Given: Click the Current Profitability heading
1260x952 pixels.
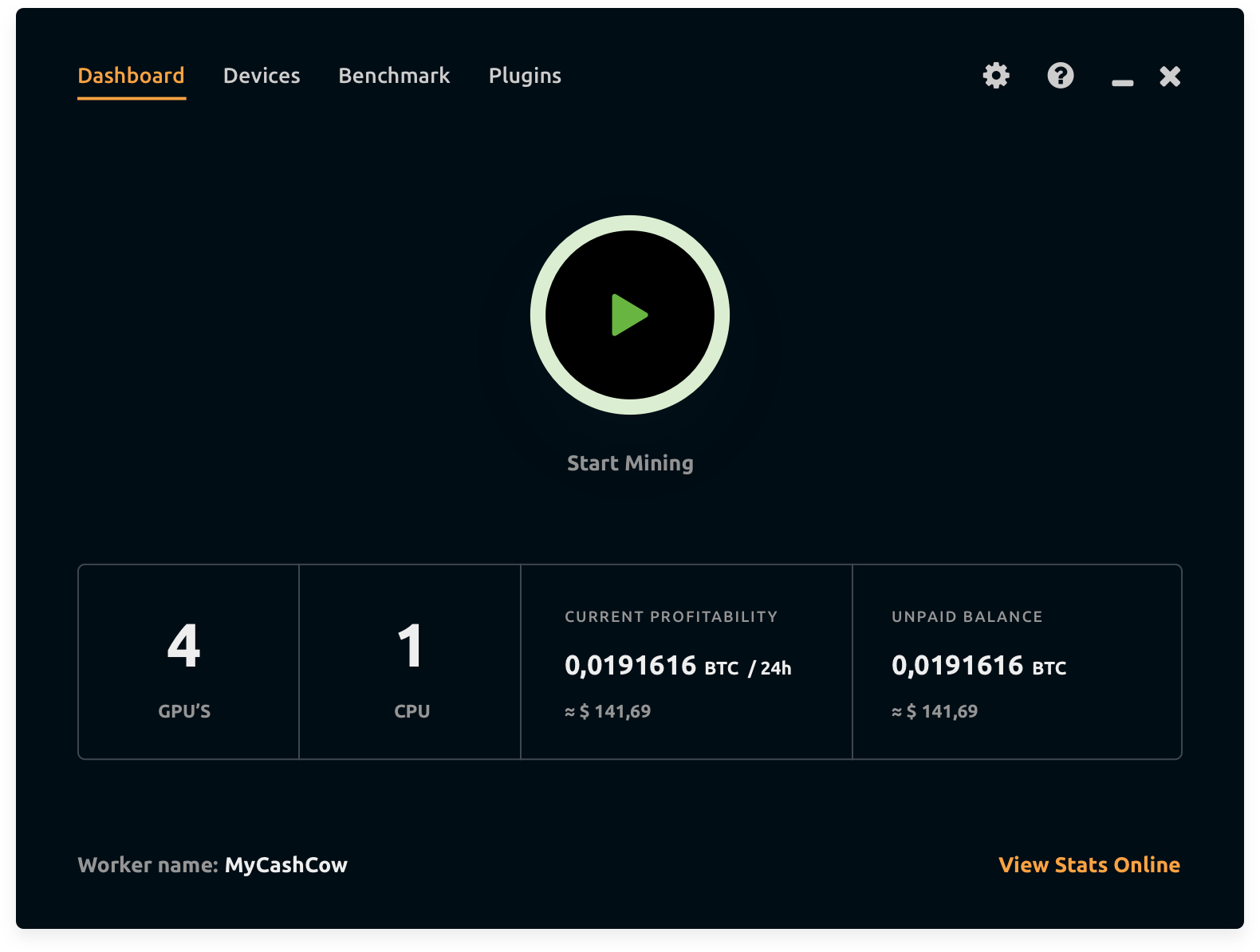Looking at the screenshot, I should 671,616.
